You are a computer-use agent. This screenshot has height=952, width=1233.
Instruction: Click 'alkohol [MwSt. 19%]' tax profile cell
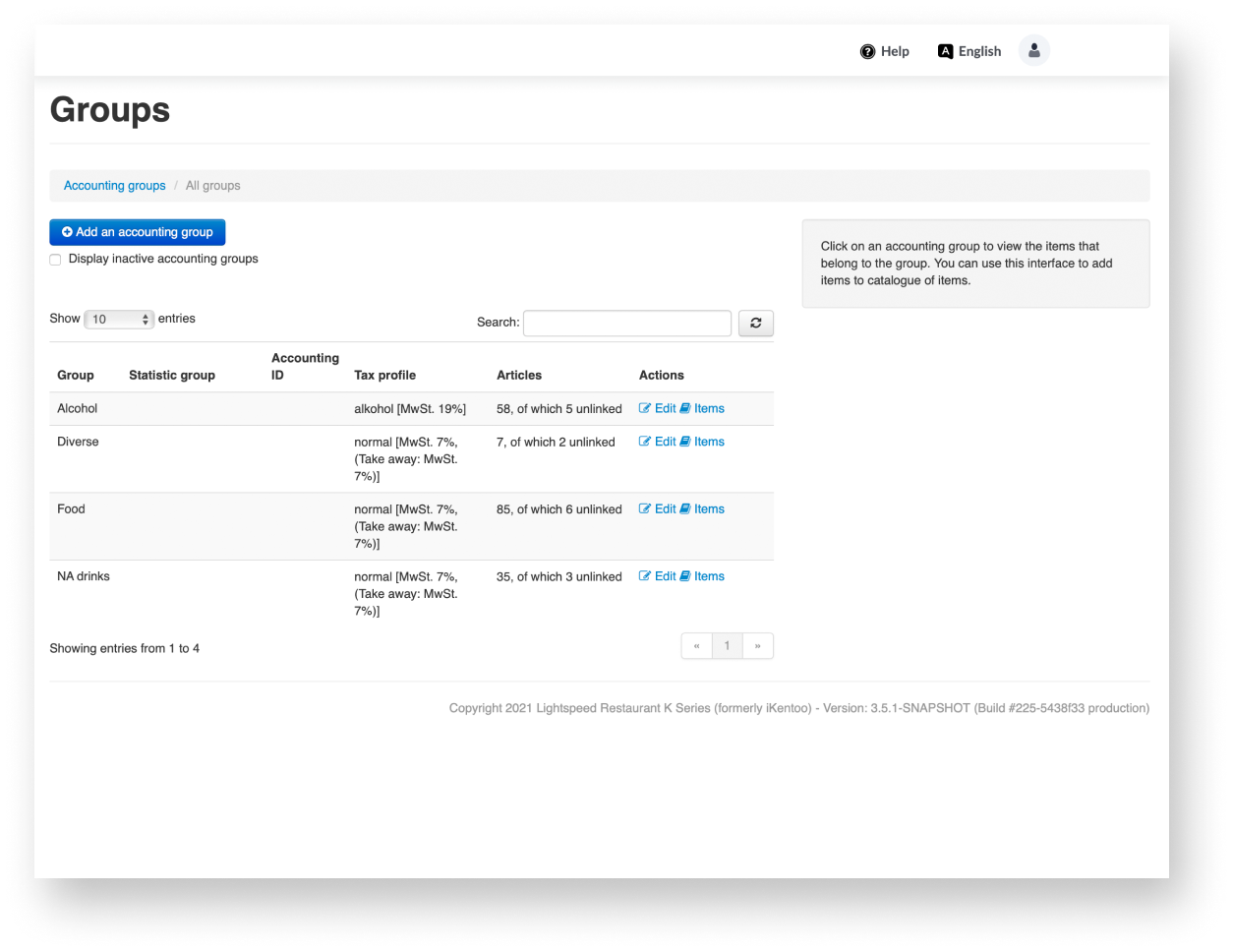[x=410, y=408]
